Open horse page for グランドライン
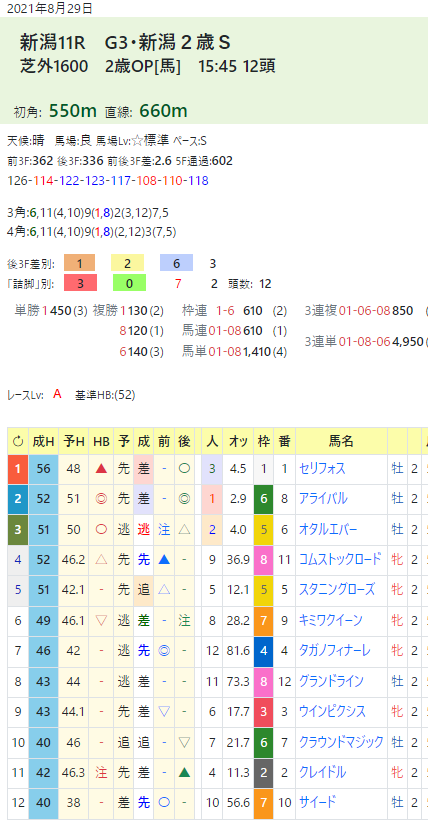Image resolution: width=428 pixels, height=827 pixels. [331, 681]
